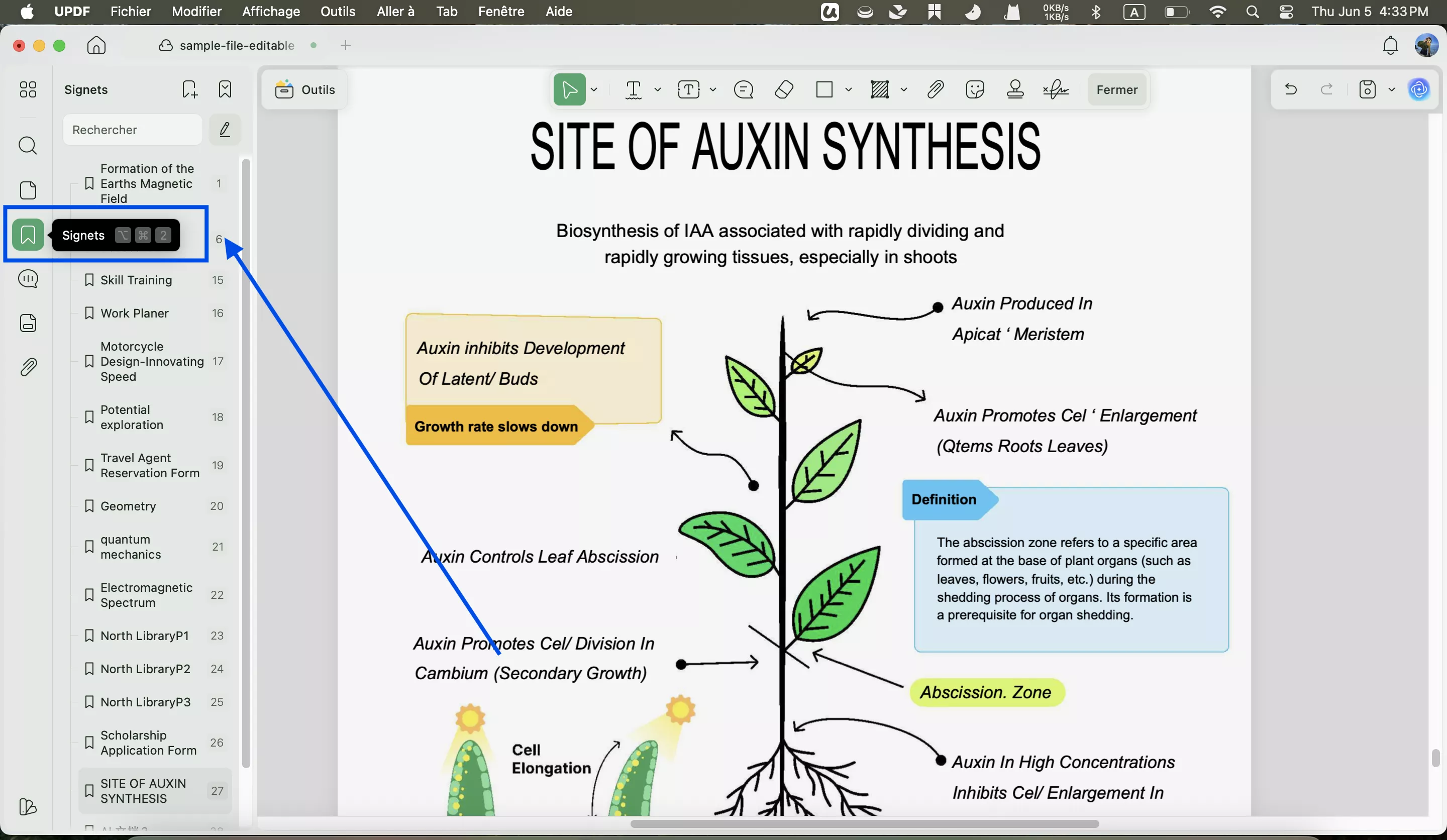Expand the text markup tool dropdown

click(658, 89)
